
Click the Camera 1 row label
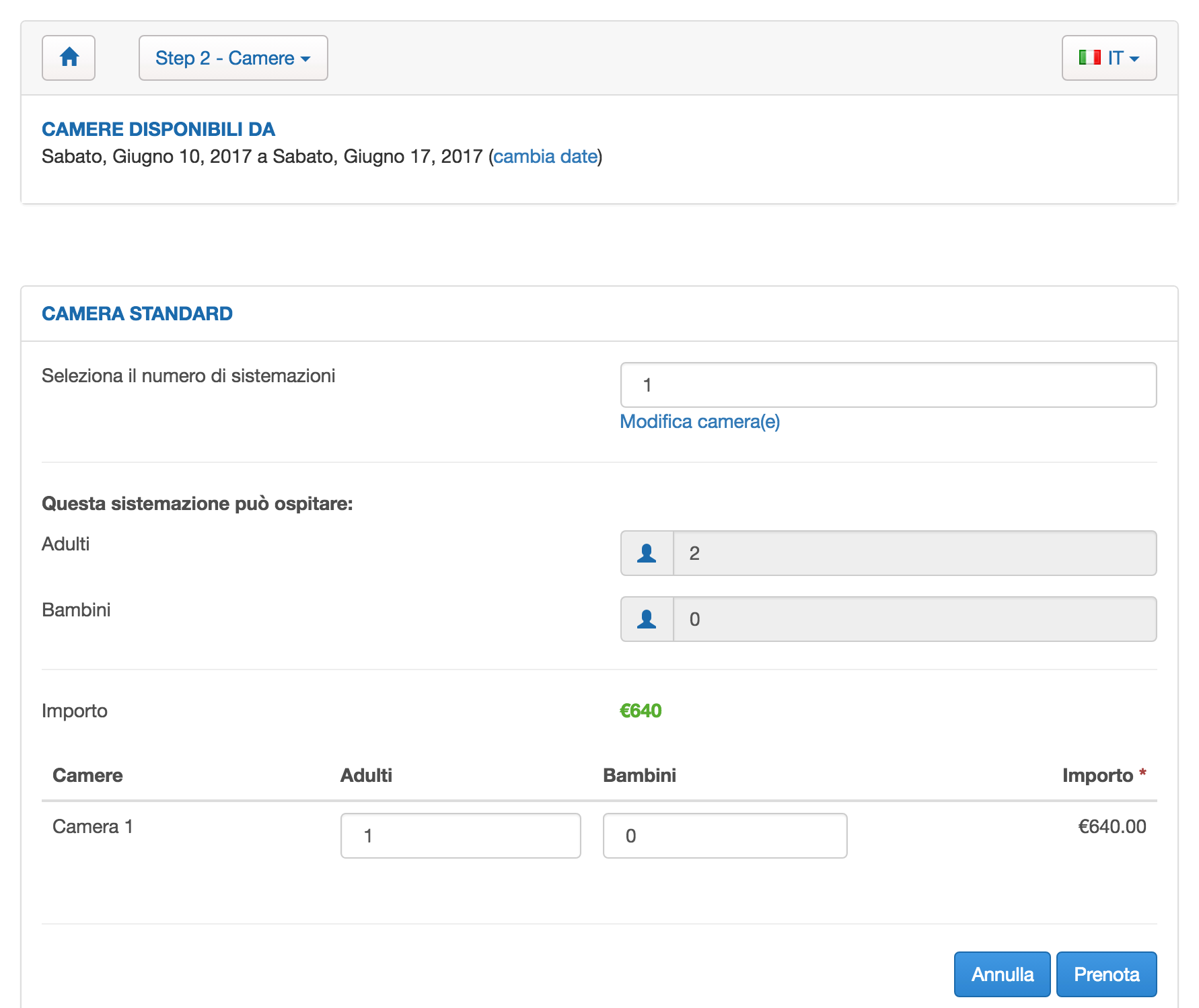click(x=93, y=827)
